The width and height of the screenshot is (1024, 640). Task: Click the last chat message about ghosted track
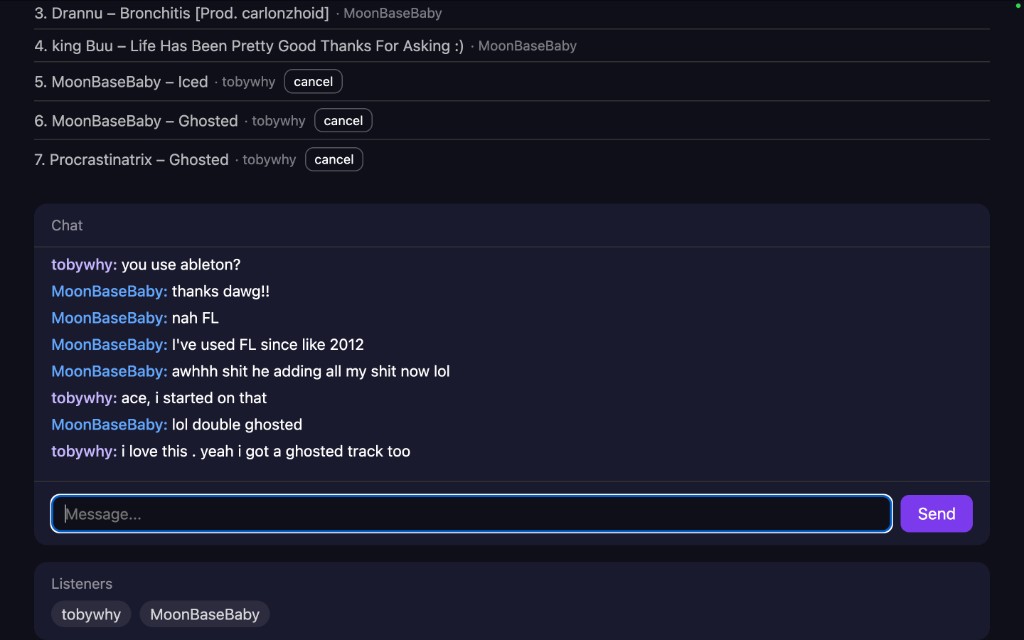[265, 452]
